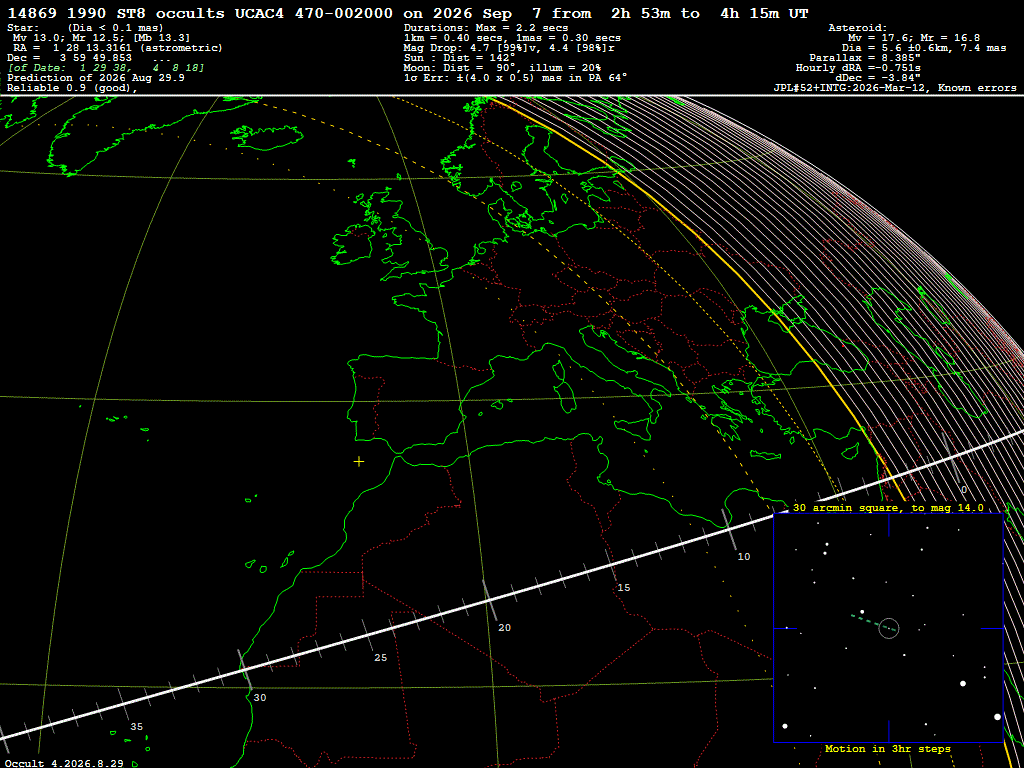1024x768 pixels.
Task: Select the circled target star in the chart
Action: [x=889, y=628]
